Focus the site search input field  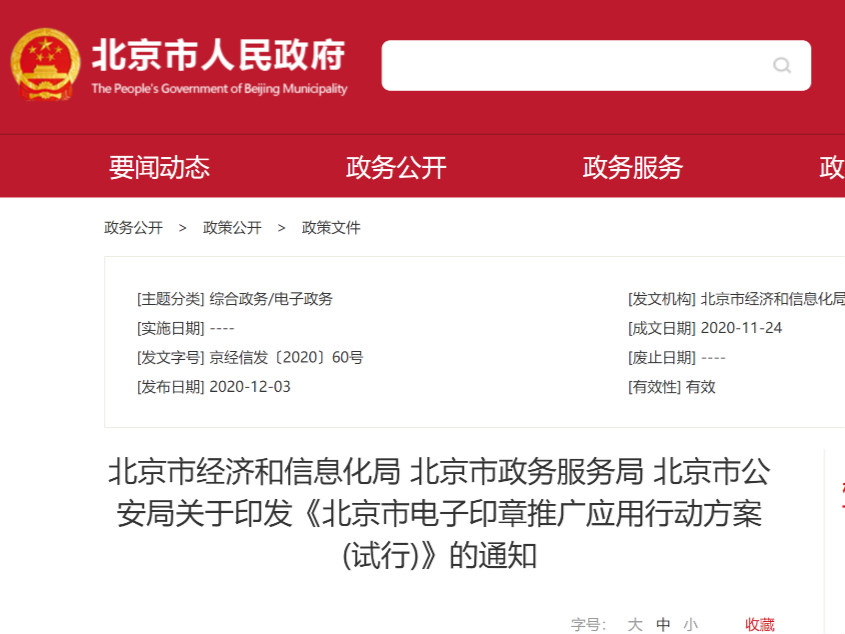[596, 65]
